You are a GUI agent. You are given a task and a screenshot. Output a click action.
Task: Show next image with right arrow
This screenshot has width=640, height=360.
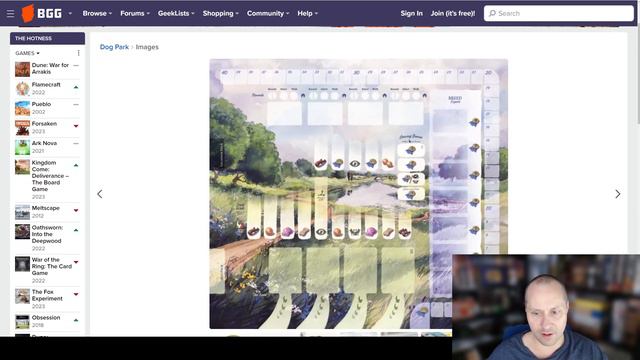618,194
